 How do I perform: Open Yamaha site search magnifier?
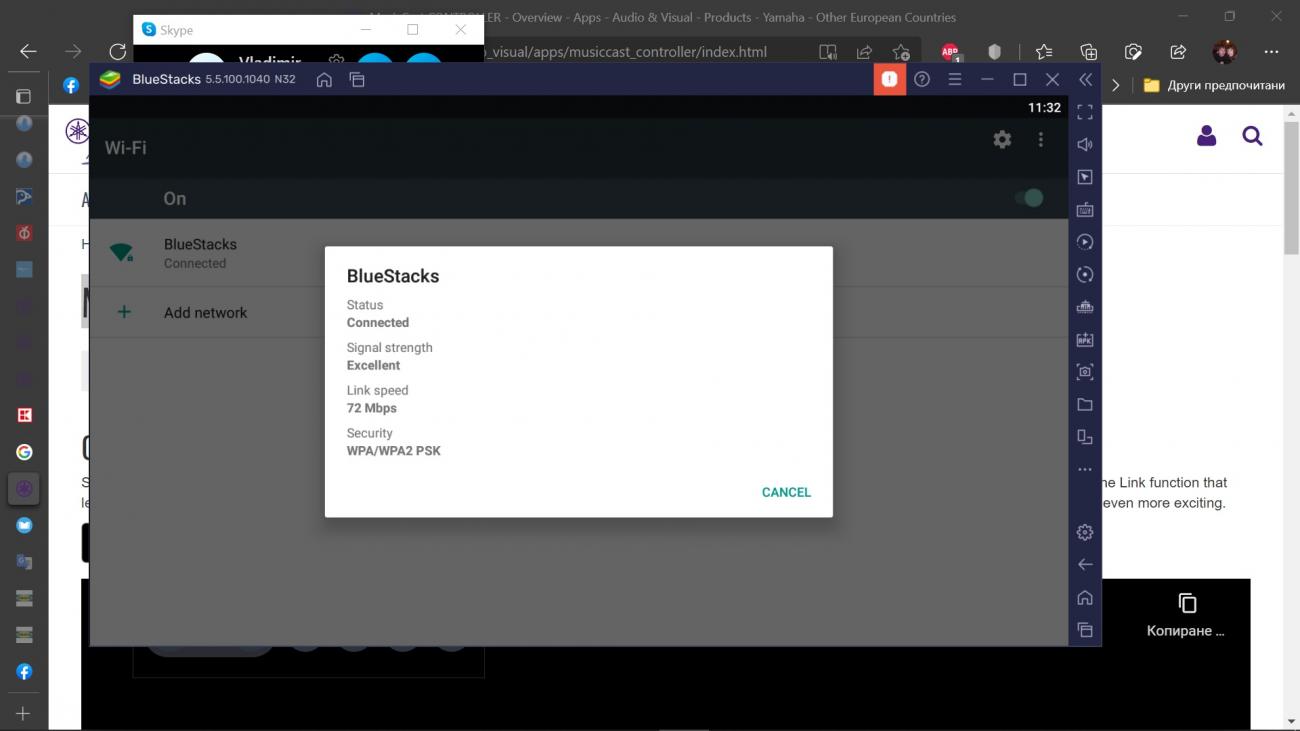point(1252,135)
